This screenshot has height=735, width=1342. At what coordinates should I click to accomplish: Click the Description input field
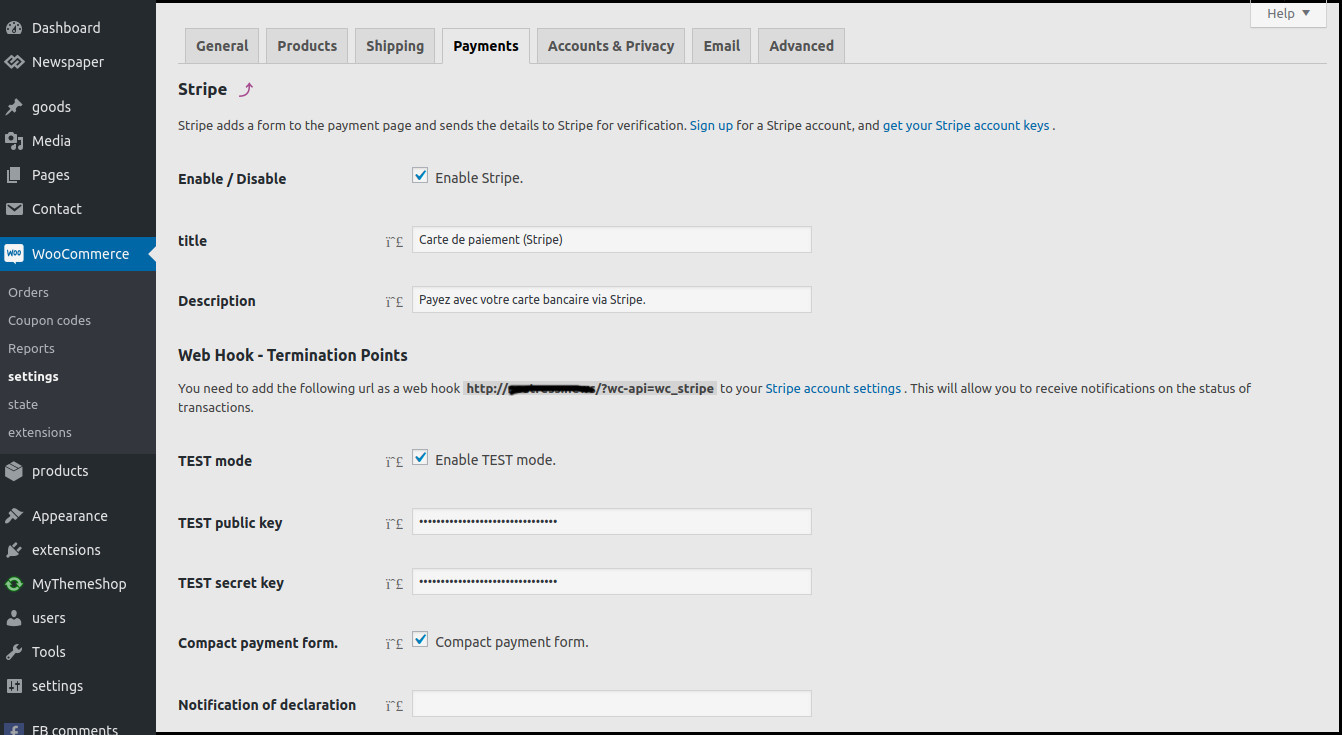[612, 299]
